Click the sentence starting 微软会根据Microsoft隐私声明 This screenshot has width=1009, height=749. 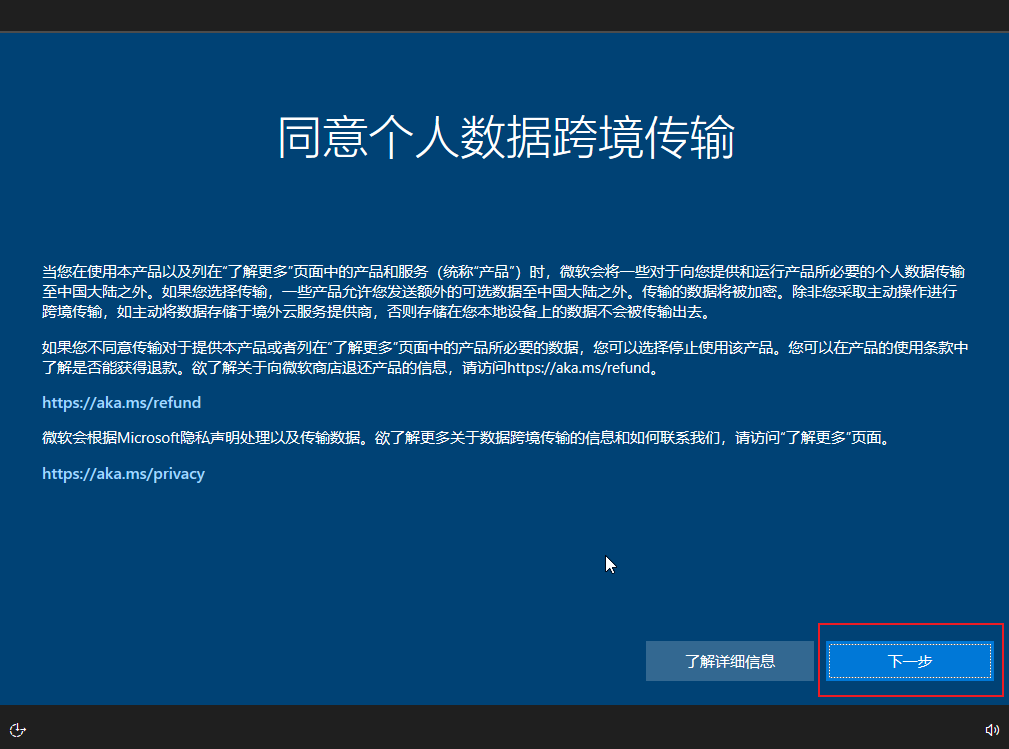click(x=468, y=438)
